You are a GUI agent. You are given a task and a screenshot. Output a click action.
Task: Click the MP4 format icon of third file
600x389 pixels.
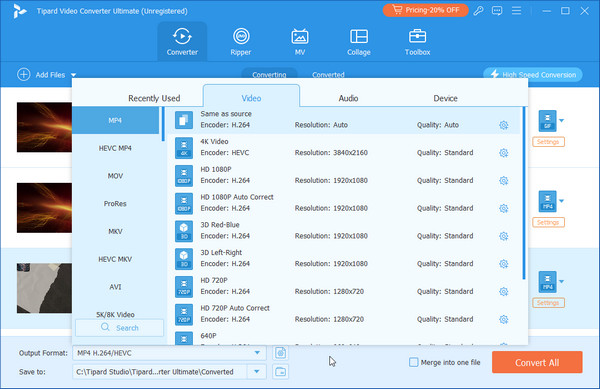(x=547, y=282)
